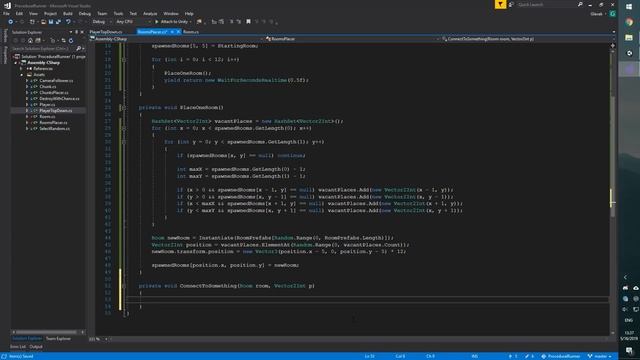Collapse the for loop at line 18
640x360 pixels.
(x=124, y=60)
